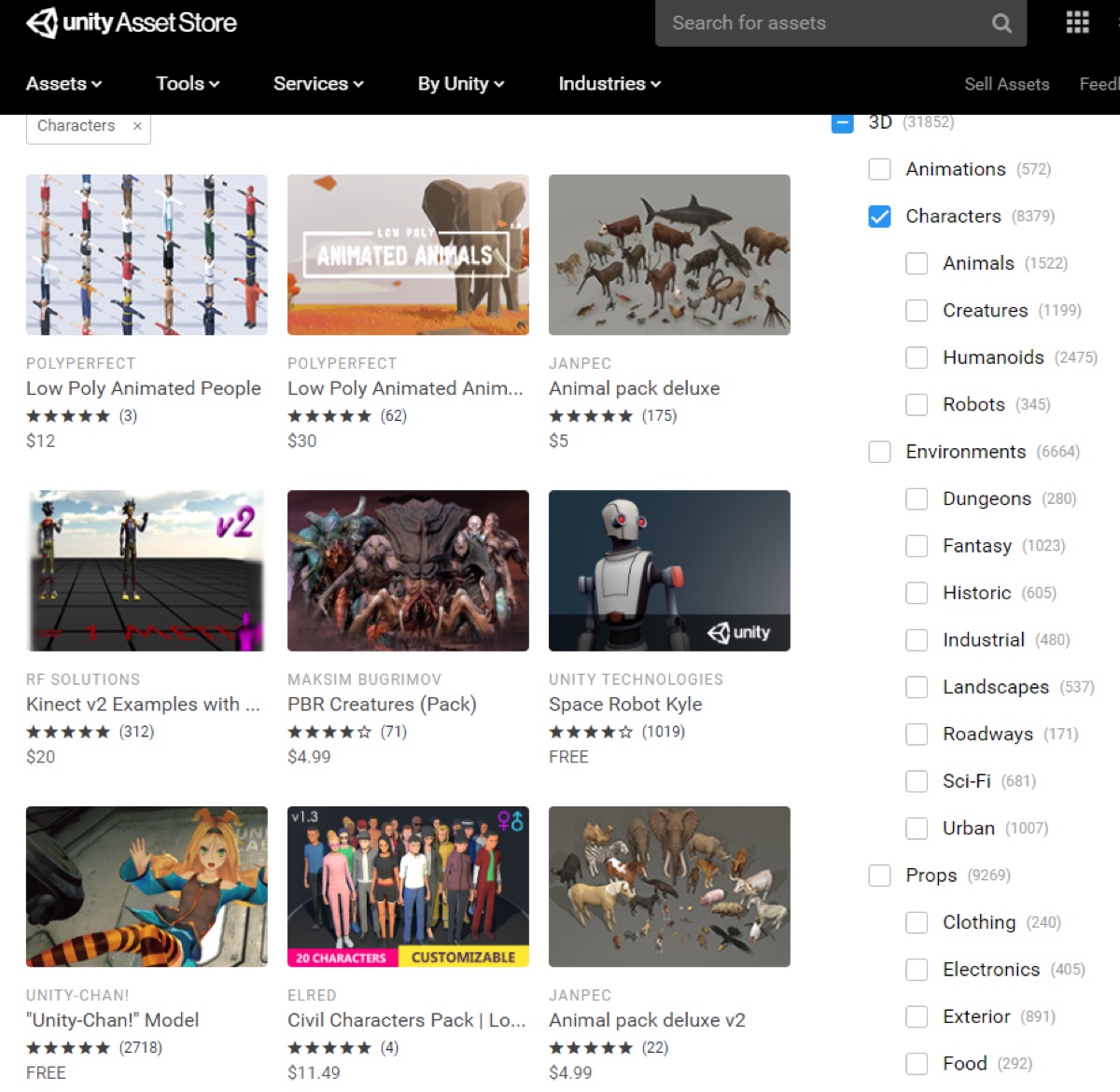Tick the Humanoids checkbox
1120x1092 pixels.
point(917,357)
